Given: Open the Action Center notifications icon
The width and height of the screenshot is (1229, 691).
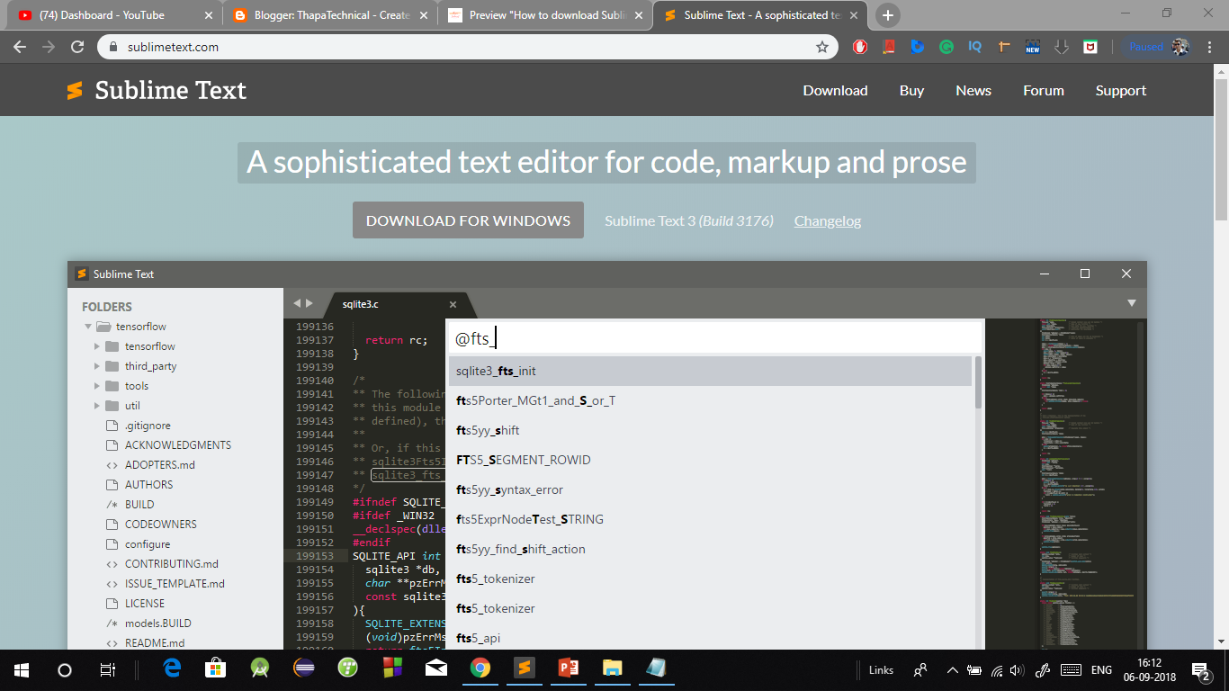Looking at the screenshot, I should coord(1203,670).
